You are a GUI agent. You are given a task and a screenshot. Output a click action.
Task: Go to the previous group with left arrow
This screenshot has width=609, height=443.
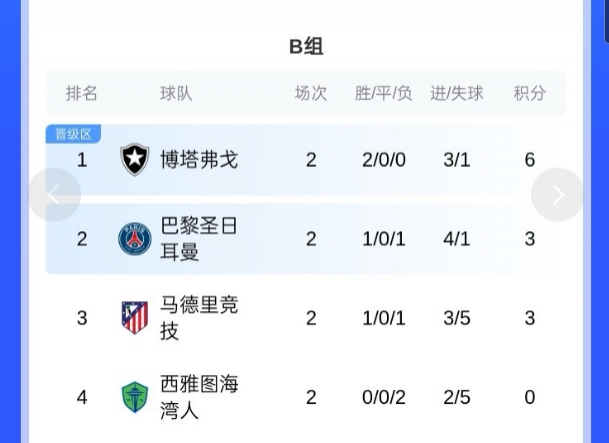pyautogui.click(x=55, y=195)
